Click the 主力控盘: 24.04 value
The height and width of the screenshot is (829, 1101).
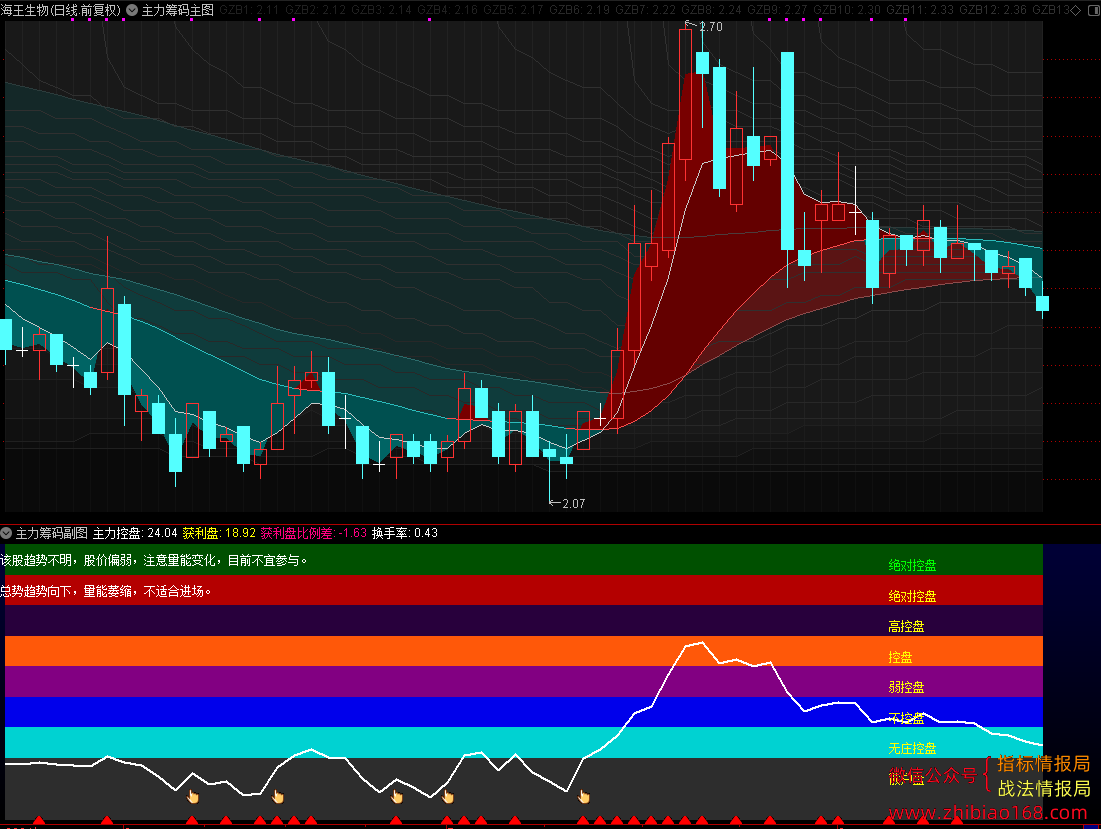135,533
